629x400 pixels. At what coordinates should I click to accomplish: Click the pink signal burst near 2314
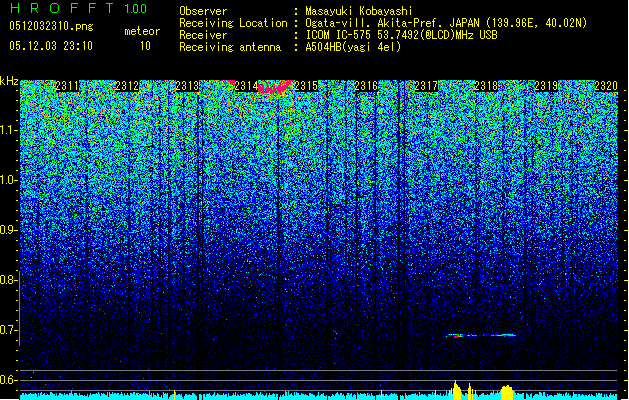click(275, 87)
